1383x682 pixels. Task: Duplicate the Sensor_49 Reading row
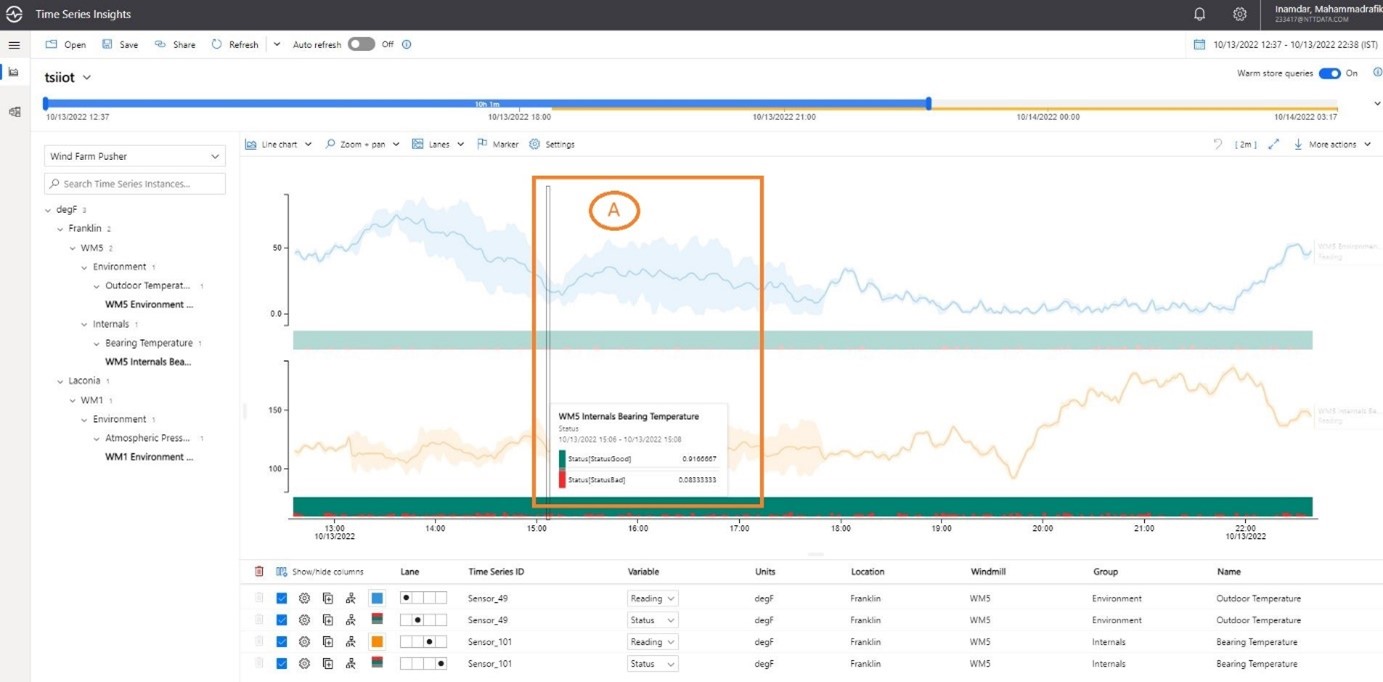pyautogui.click(x=327, y=598)
